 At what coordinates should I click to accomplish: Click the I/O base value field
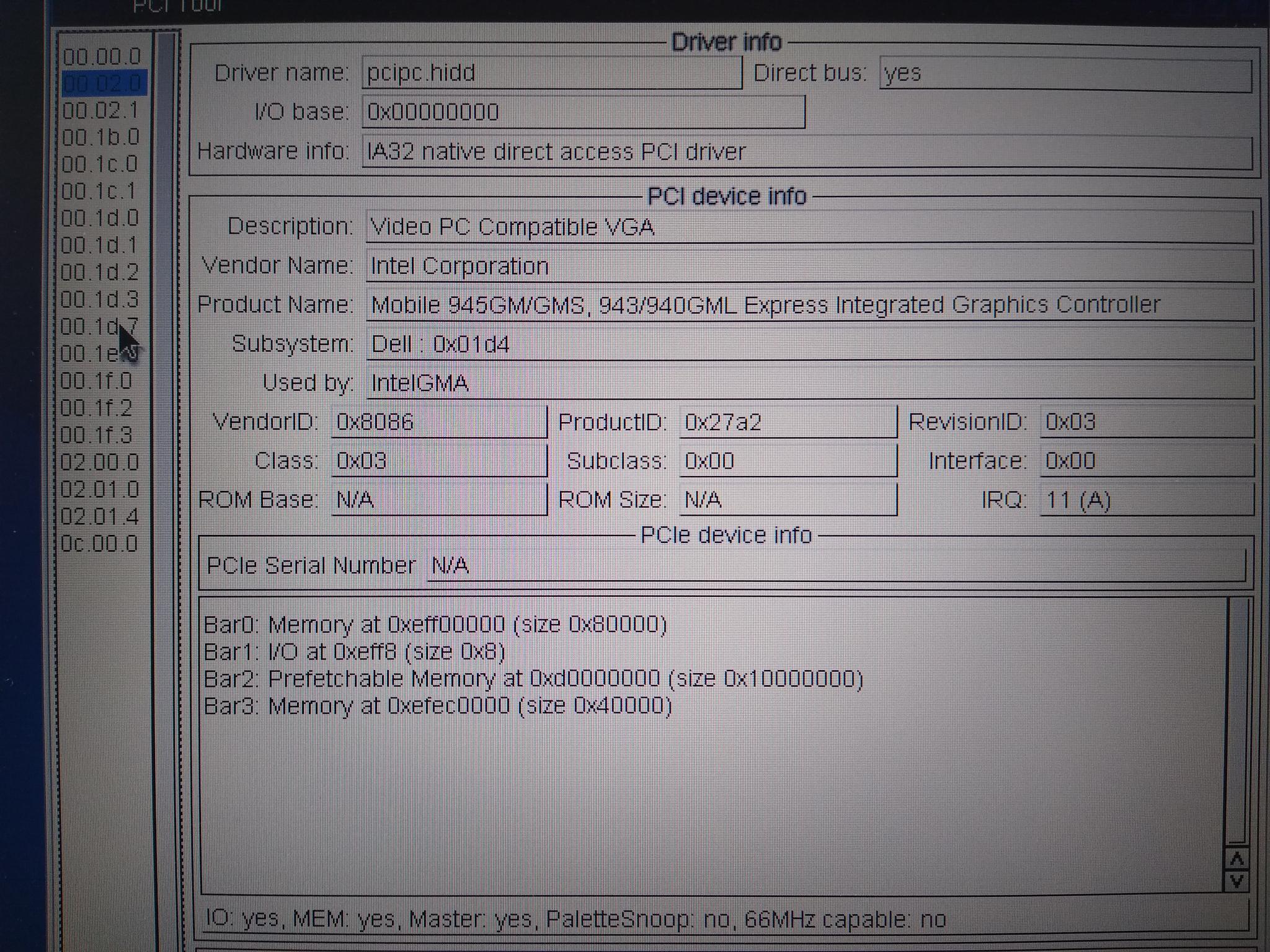point(583,112)
